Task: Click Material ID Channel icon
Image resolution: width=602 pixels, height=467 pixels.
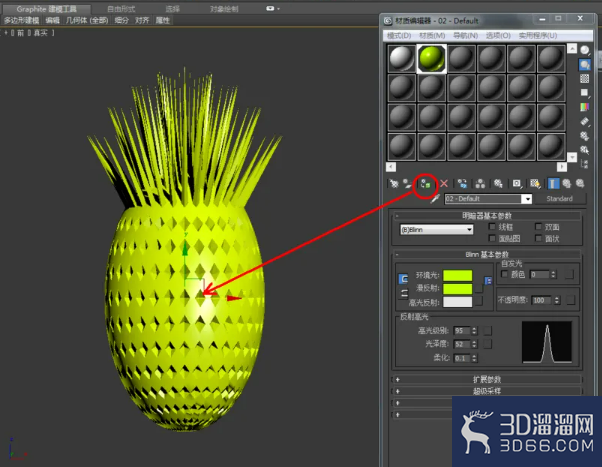Action: (x=517, y=184)
